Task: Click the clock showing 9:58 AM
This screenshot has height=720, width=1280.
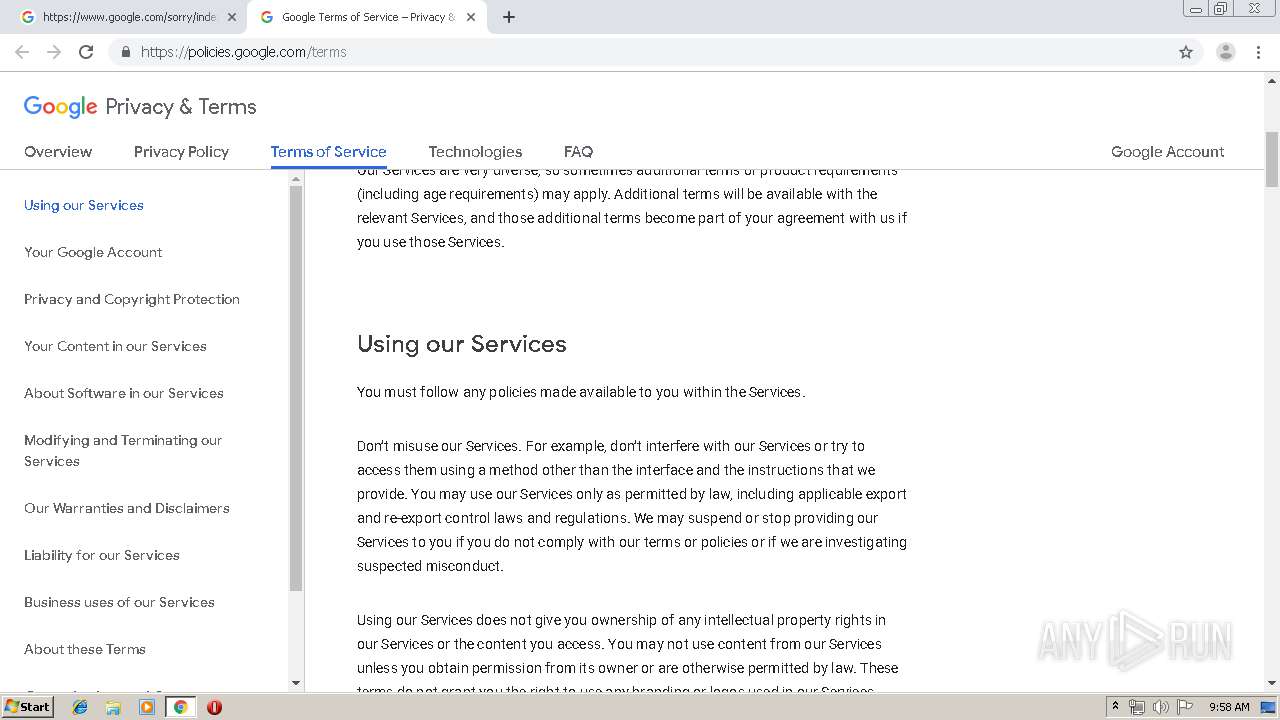Action: 1229,707
